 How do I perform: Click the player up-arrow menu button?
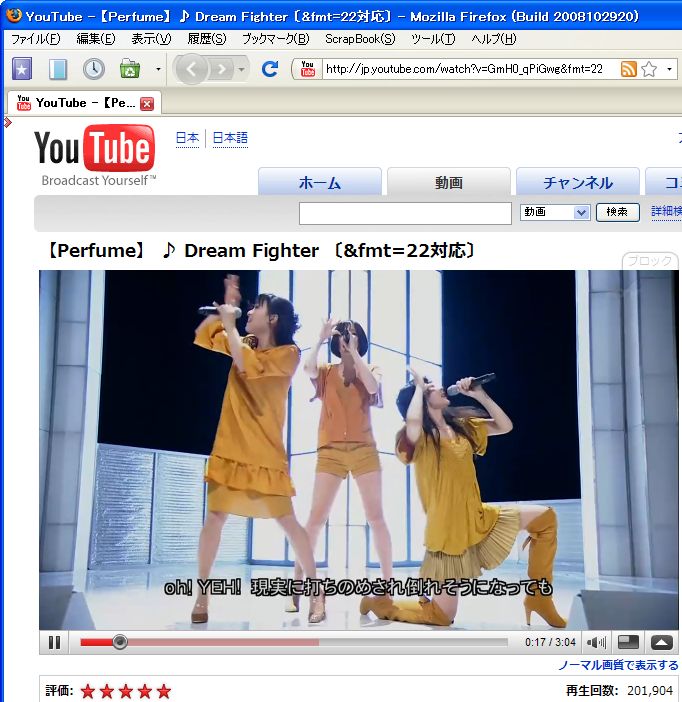661,643
